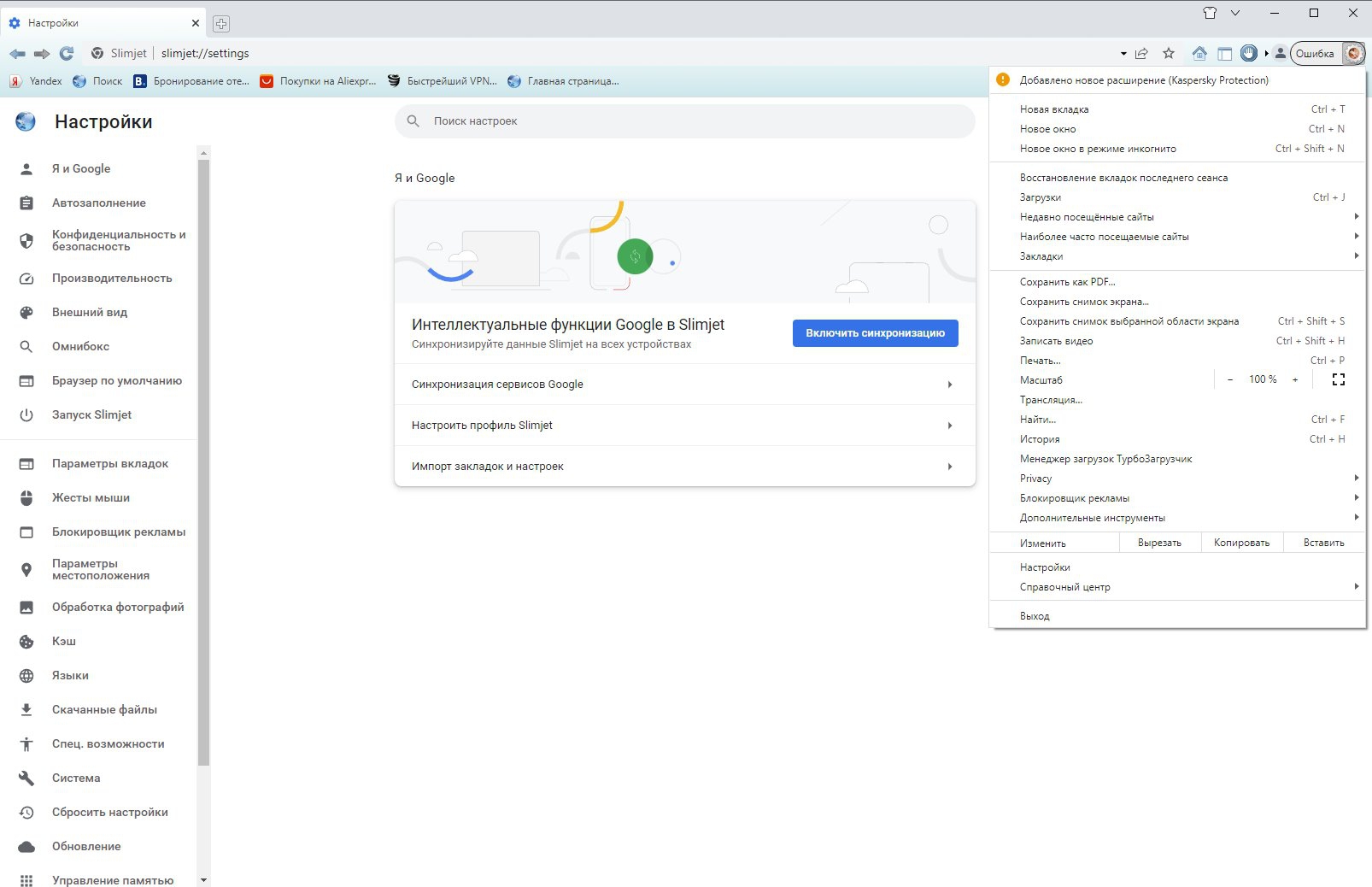Image resolution: width=1372 pixels, height=887 pixels.
Task: Open Автозаполнение in sidebar
Action: [98, 203]
